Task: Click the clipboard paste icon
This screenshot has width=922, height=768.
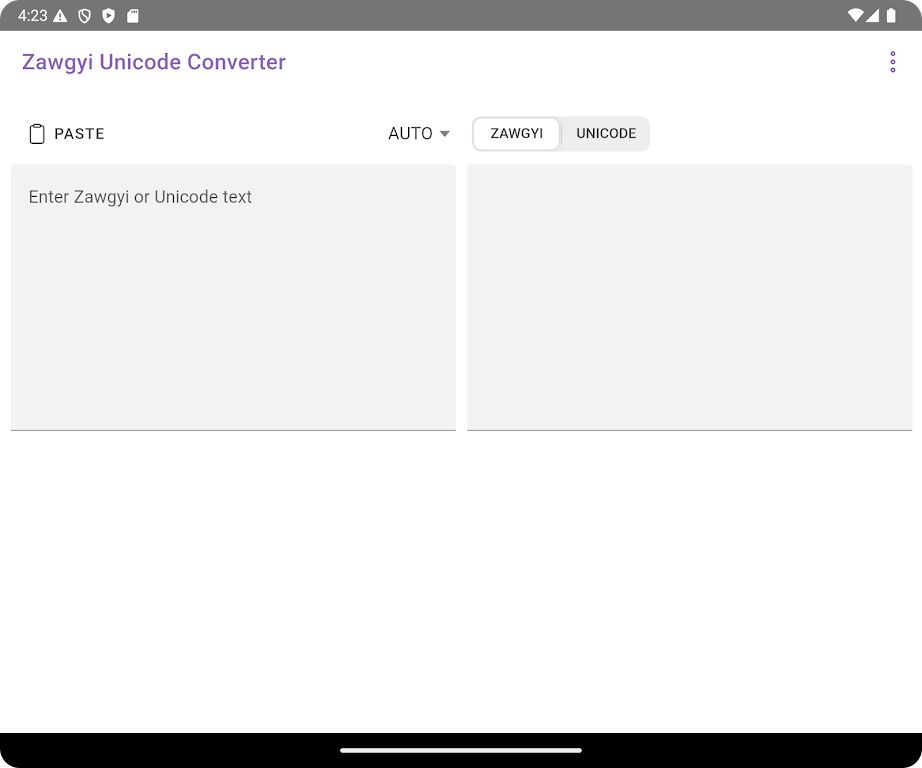Action: [37, 134]
